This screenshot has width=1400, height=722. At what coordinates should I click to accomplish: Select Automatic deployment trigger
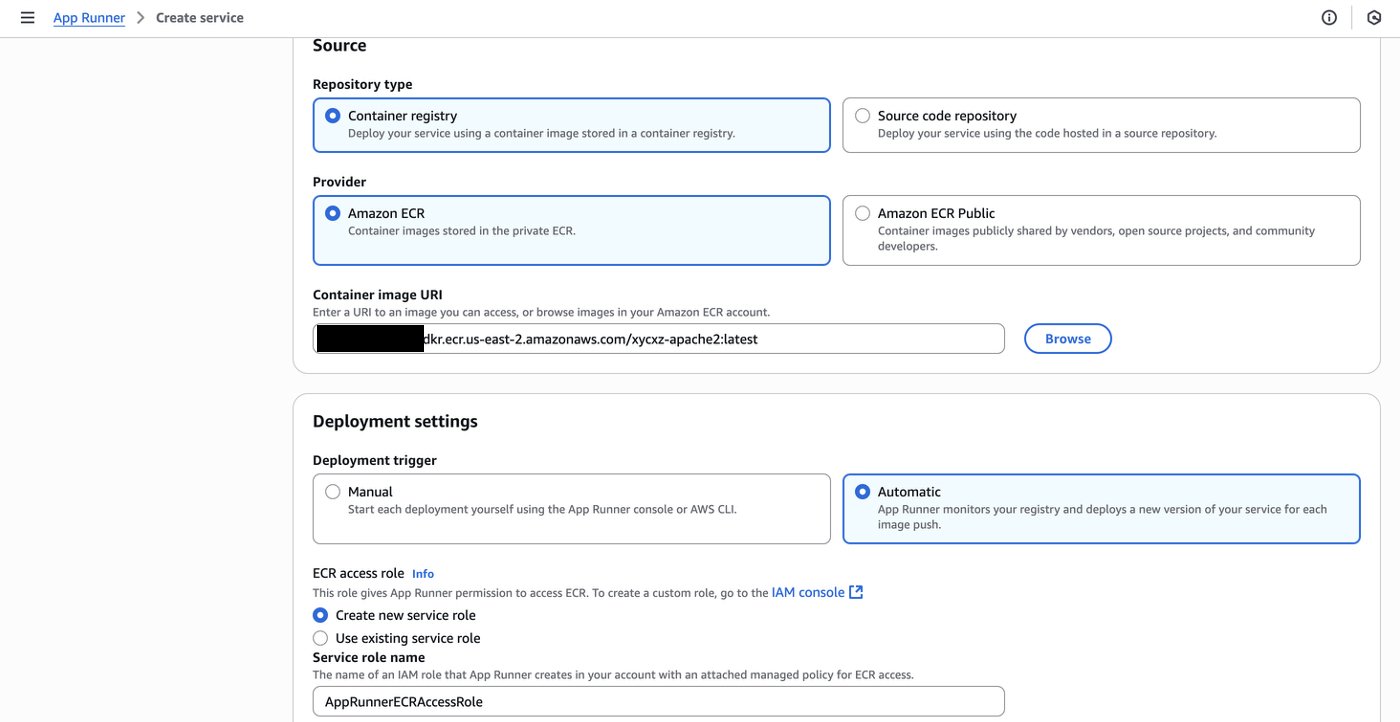click(x=862, y=492)
